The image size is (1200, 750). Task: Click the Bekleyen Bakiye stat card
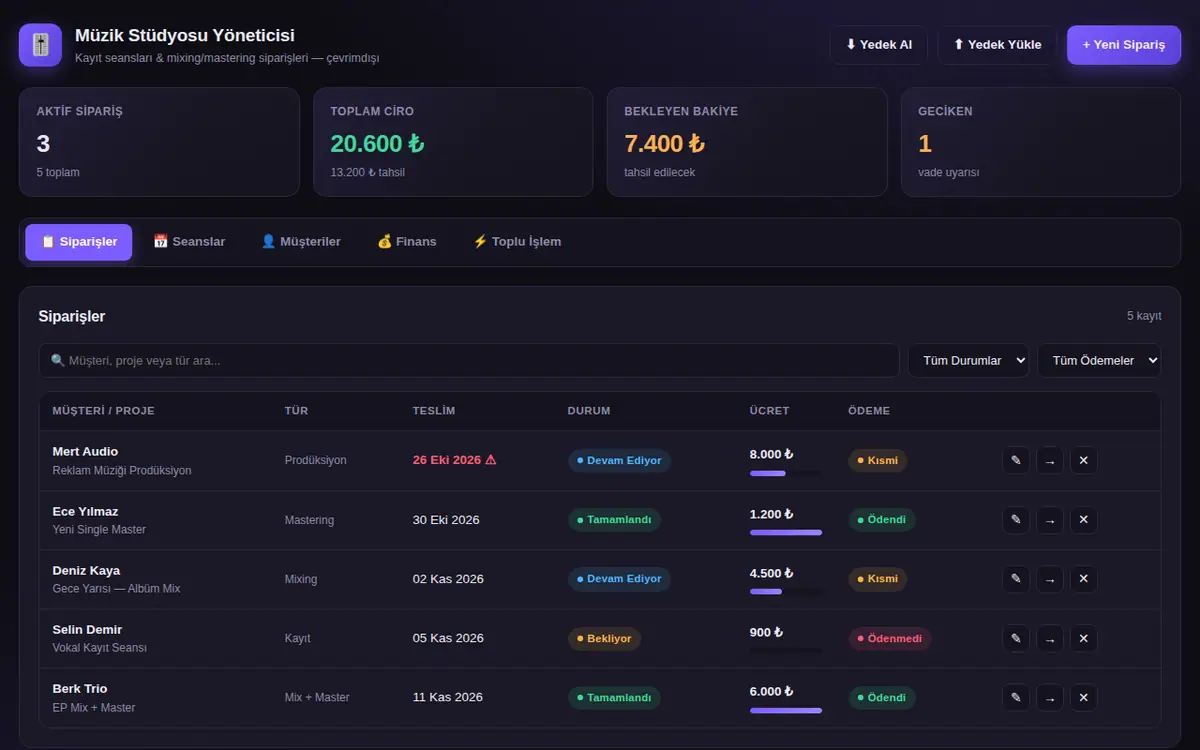coord(747,142)
